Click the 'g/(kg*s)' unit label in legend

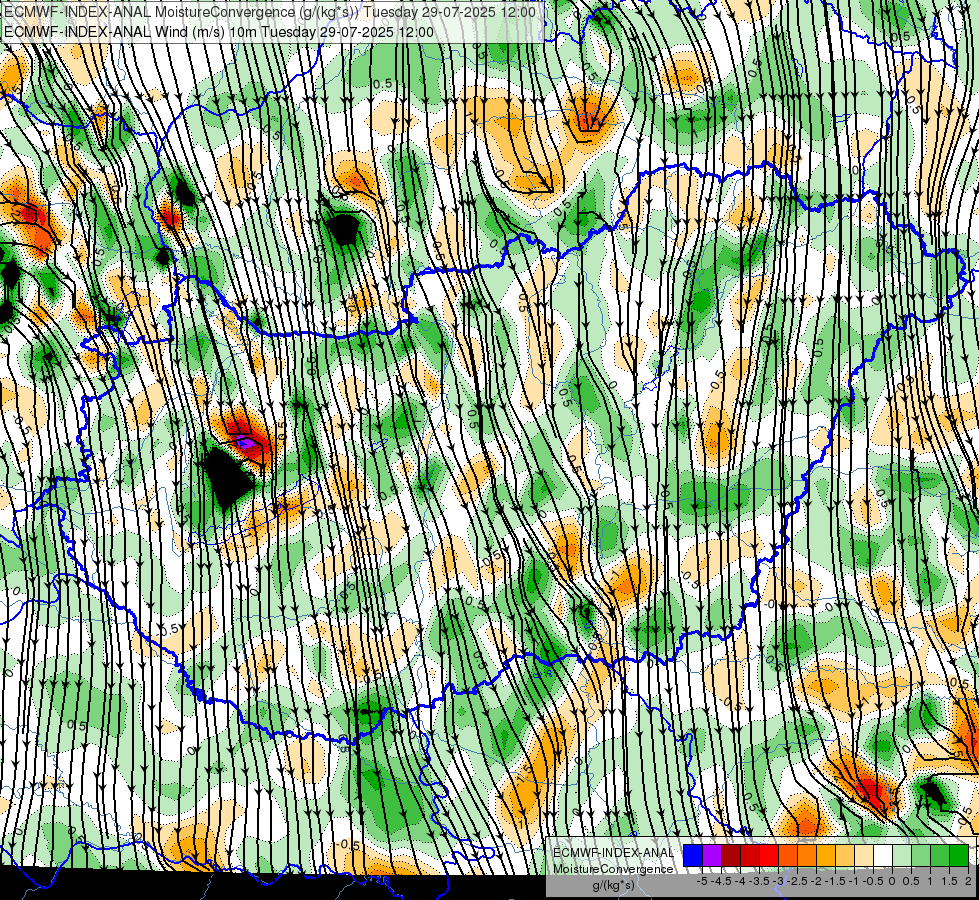613,885
